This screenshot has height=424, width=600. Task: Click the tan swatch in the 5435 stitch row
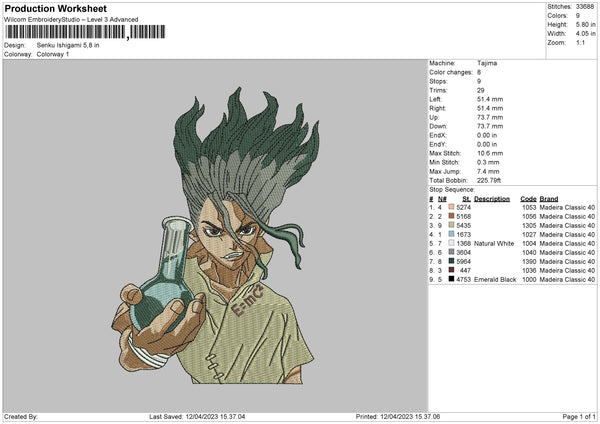click(451, 225)
